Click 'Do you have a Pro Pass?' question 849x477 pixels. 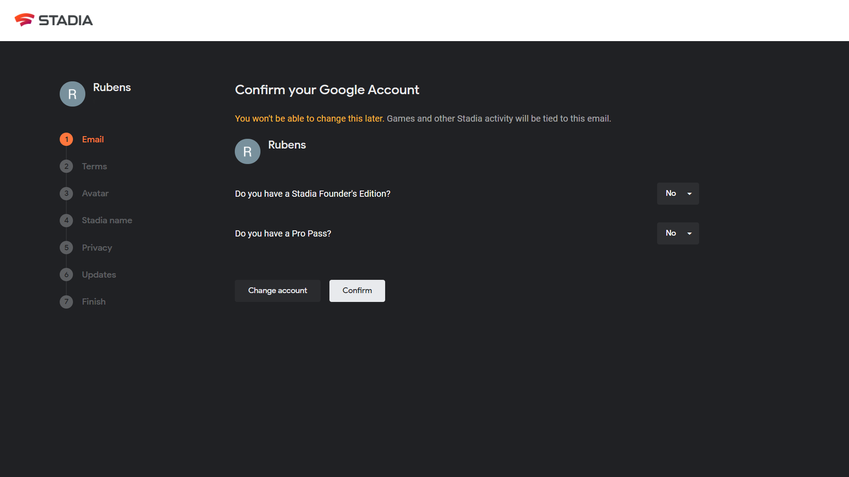[x=283, y=233]
